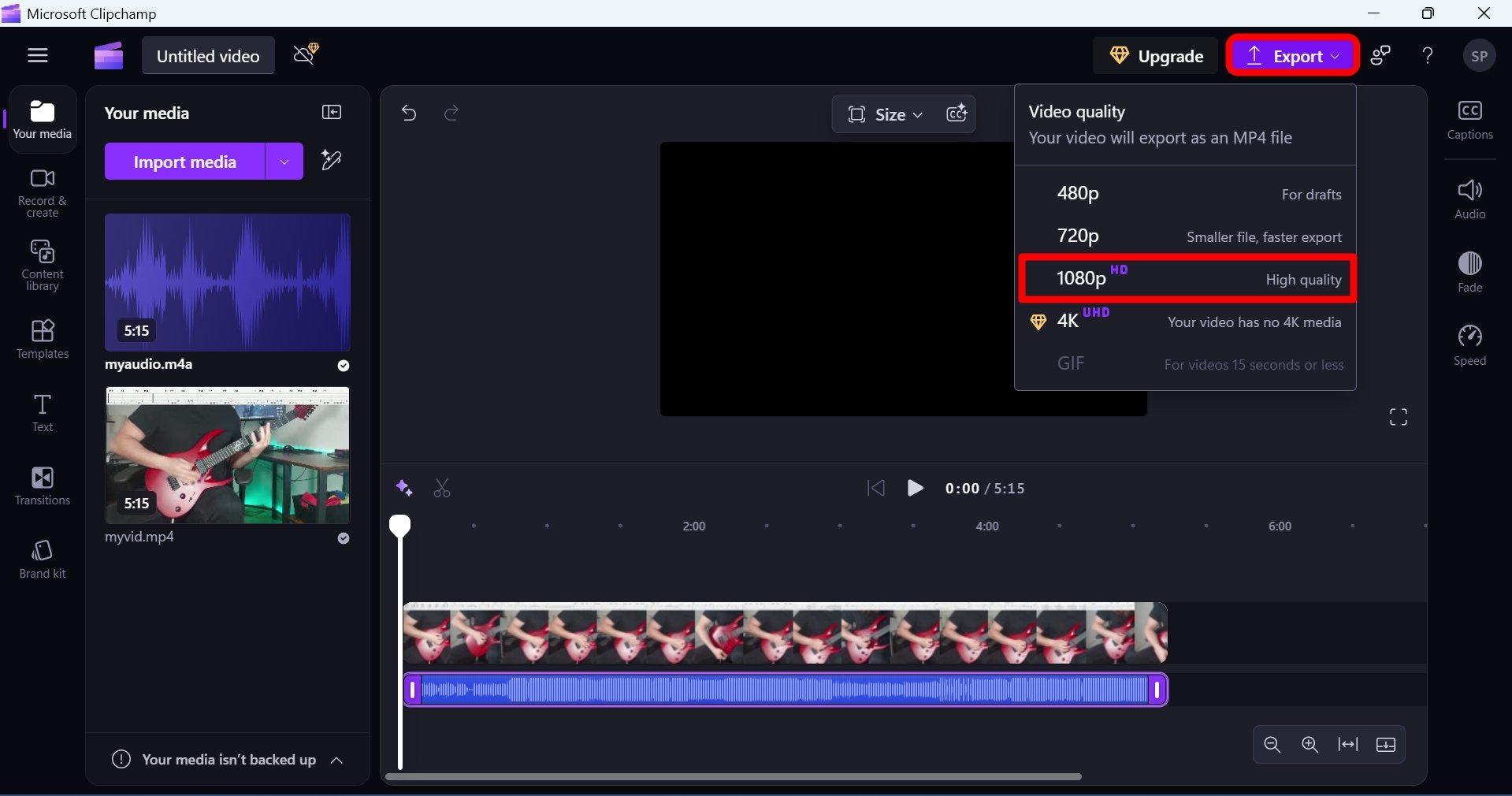
Task: Open the help question mark icon
Action: 1428,56
